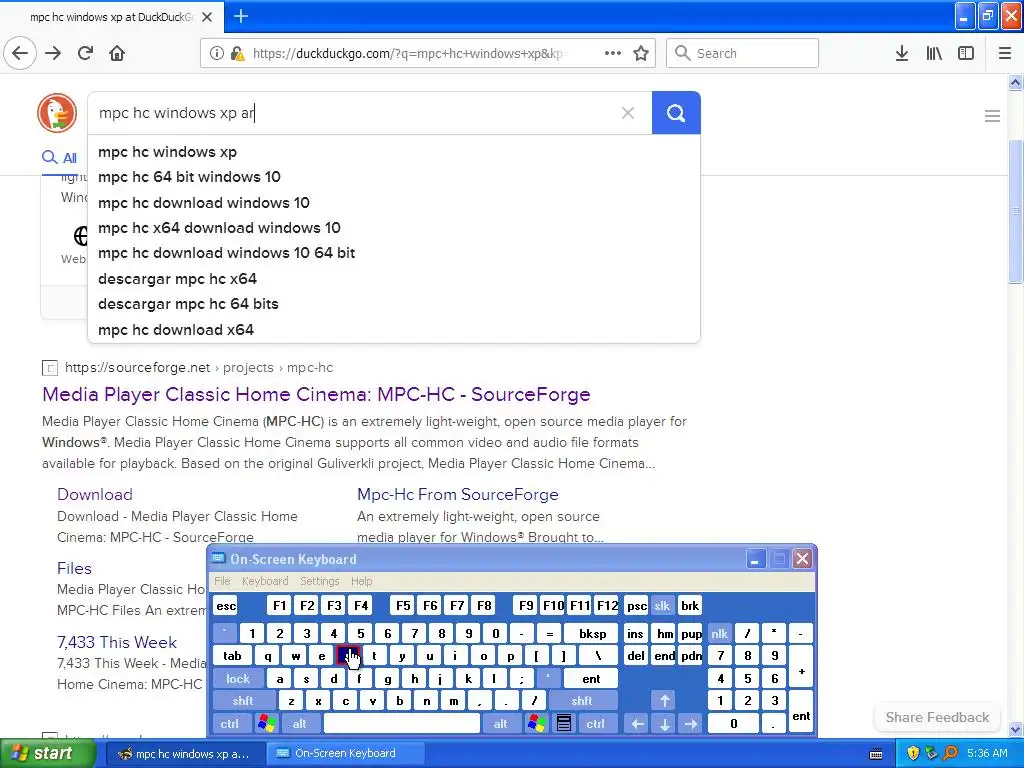Click the page scrollbar thumb

(x=1015, y=211)
